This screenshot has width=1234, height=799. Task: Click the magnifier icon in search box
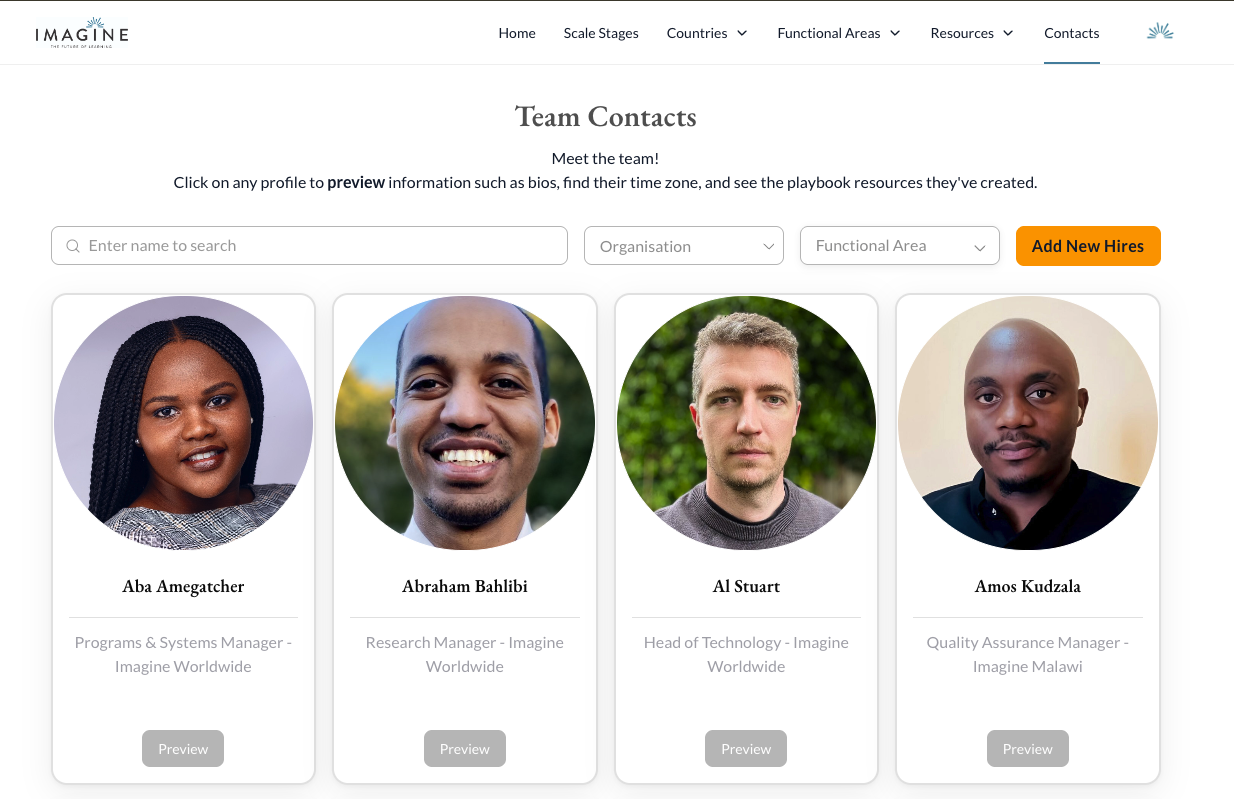coord(73,246)
